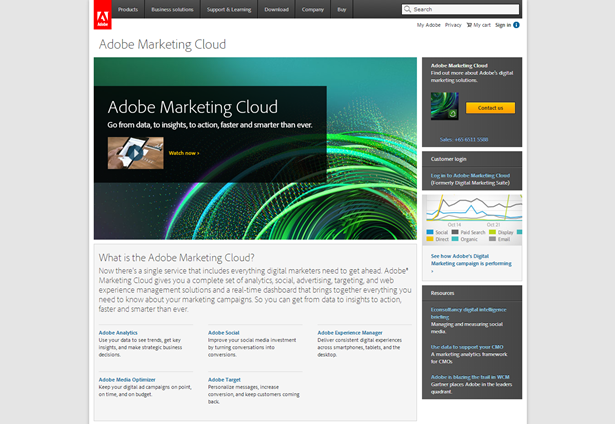Click the teal Organic legend swatch
The image size is (615, 424).
(455, 239)
